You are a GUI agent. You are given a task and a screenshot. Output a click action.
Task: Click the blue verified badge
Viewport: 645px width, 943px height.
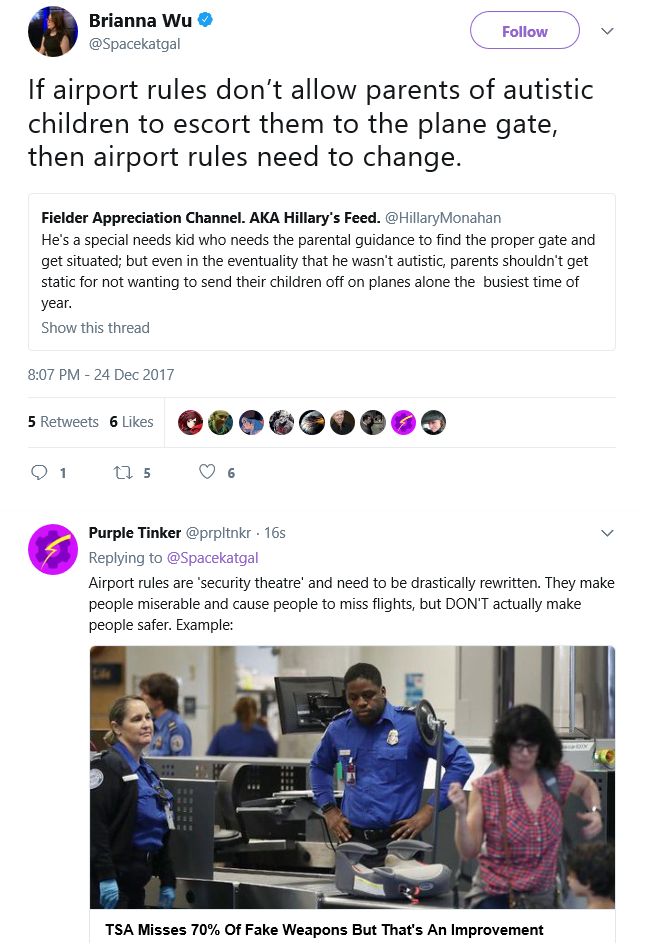205,20
